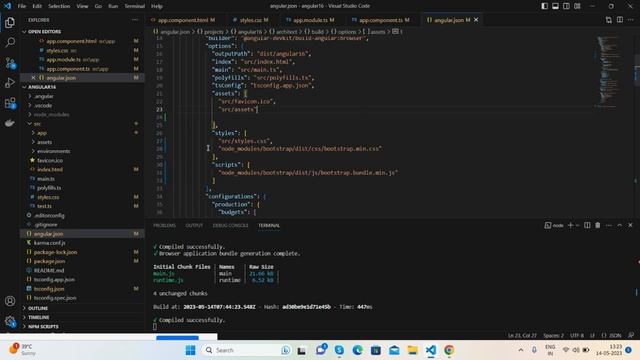
Task: Open the File menu
Action: coord(22,6)
